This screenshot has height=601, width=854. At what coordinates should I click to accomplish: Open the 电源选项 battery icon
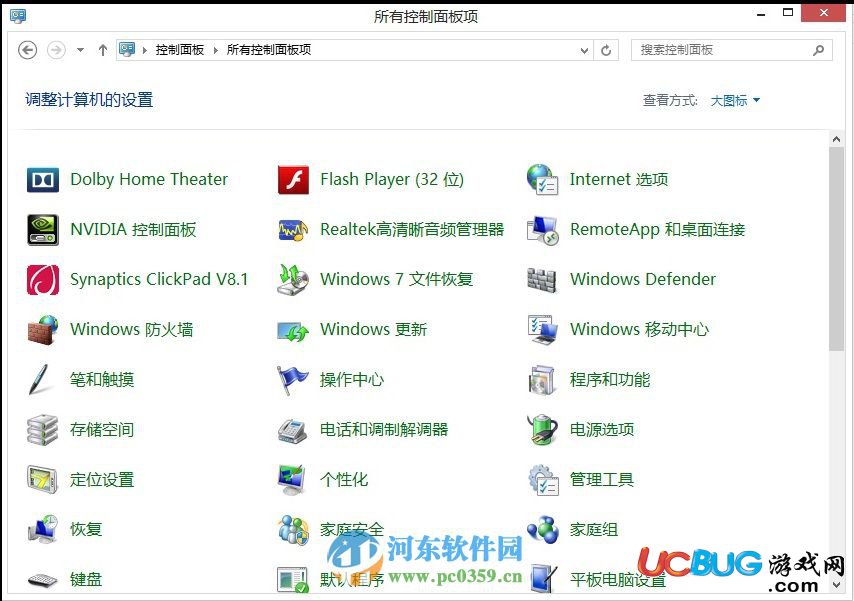(x=542, y=430)
